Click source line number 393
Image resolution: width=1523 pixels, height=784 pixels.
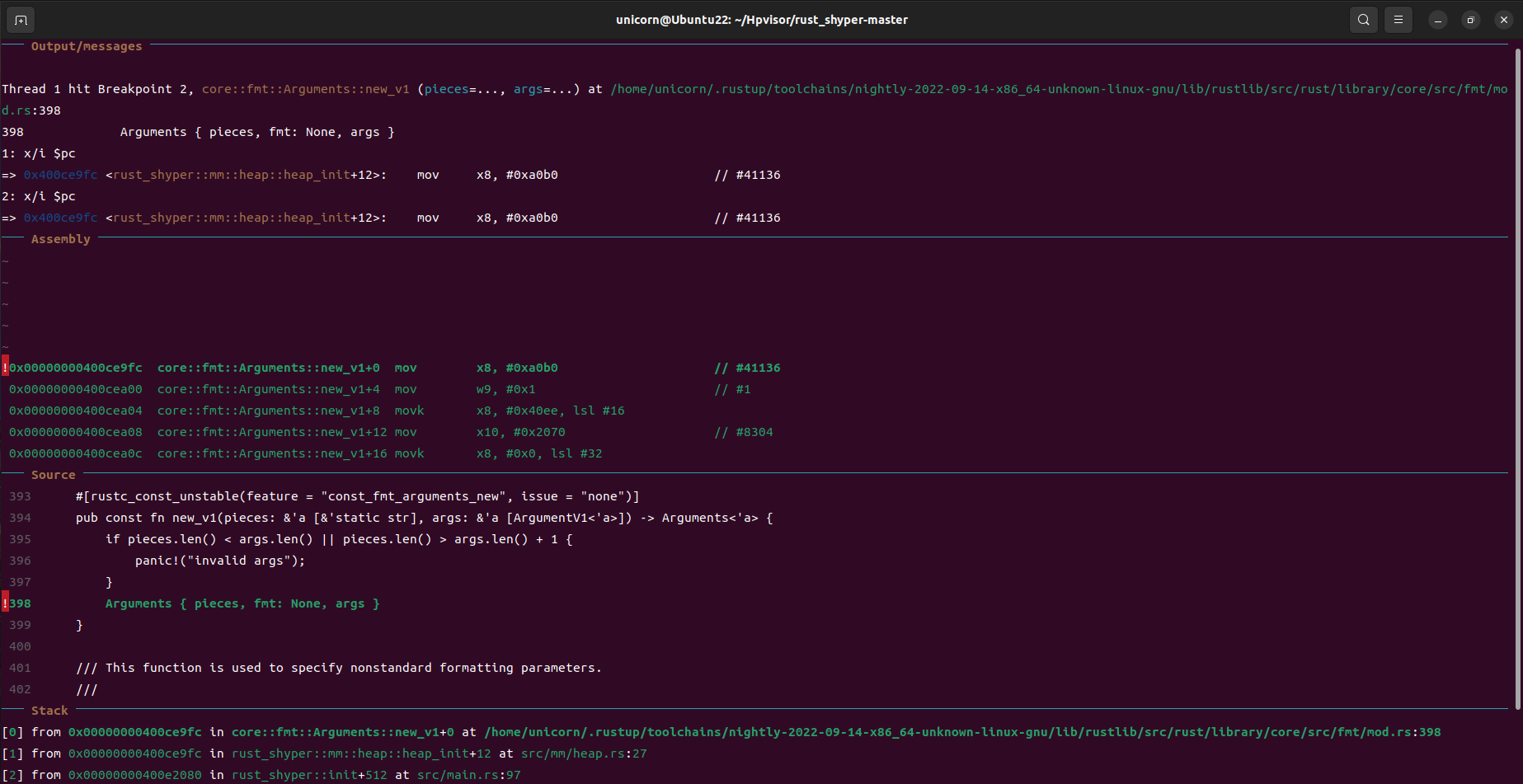click(x=20, y=496)
